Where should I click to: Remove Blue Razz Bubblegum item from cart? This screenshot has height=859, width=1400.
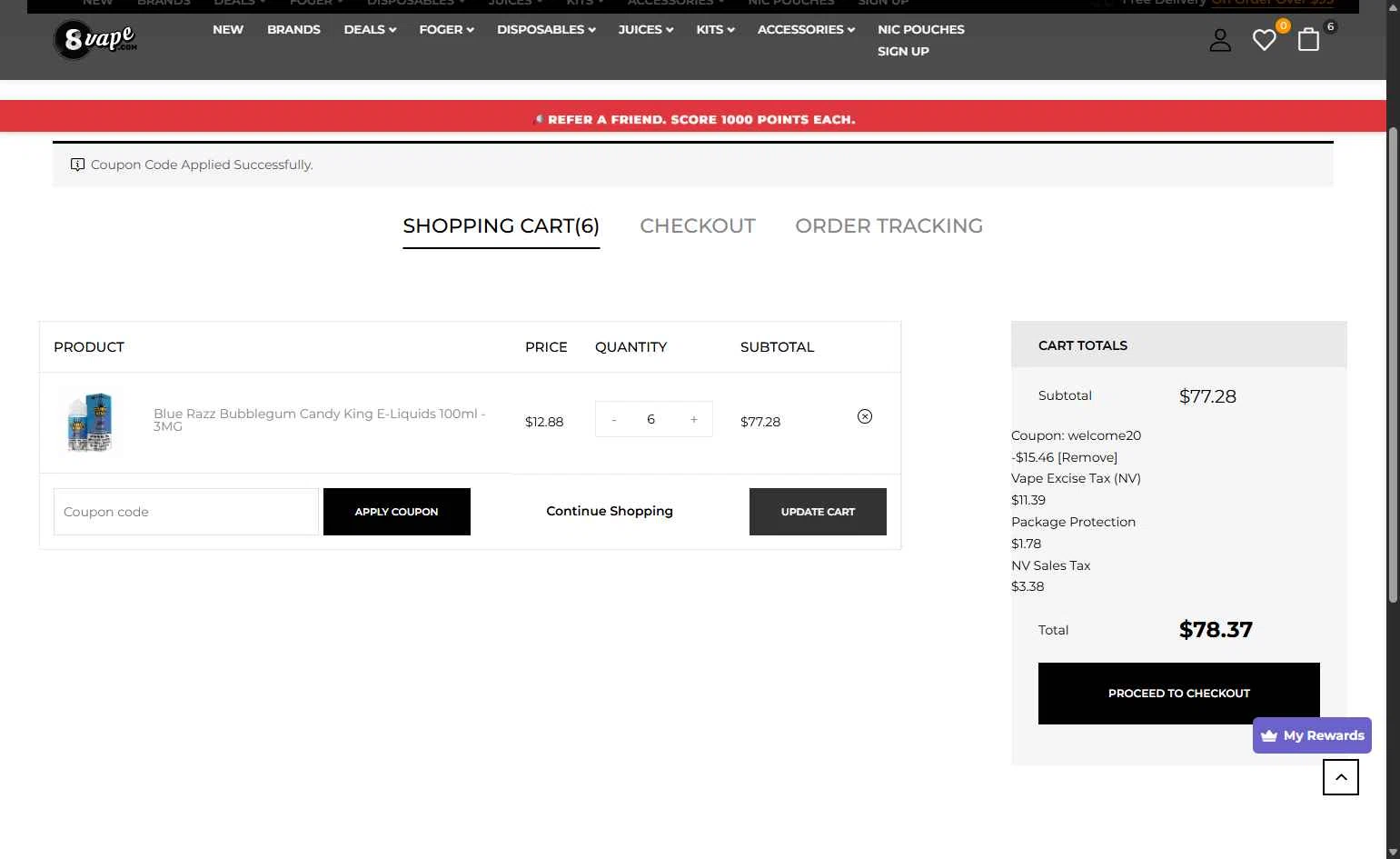click(865, 416)
